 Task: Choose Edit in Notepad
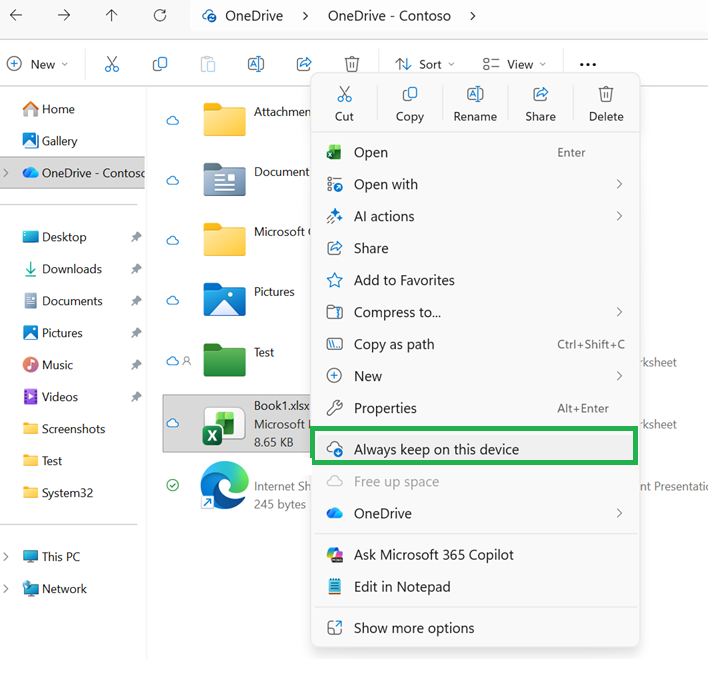[475, 586]
